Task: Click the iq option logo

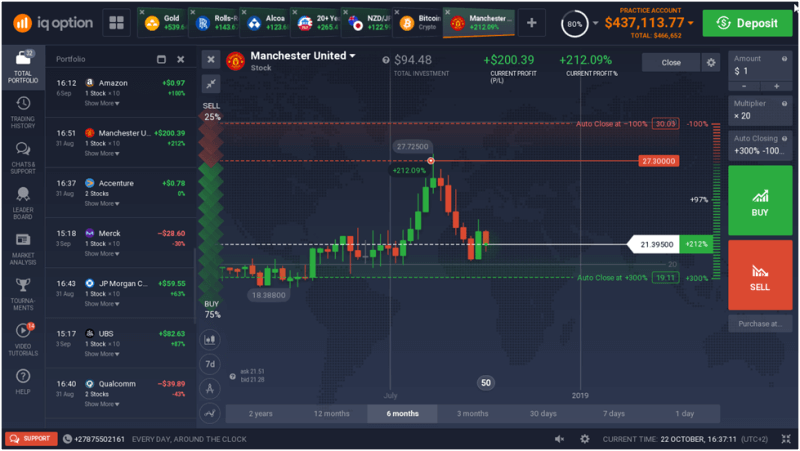Action: 53,23
